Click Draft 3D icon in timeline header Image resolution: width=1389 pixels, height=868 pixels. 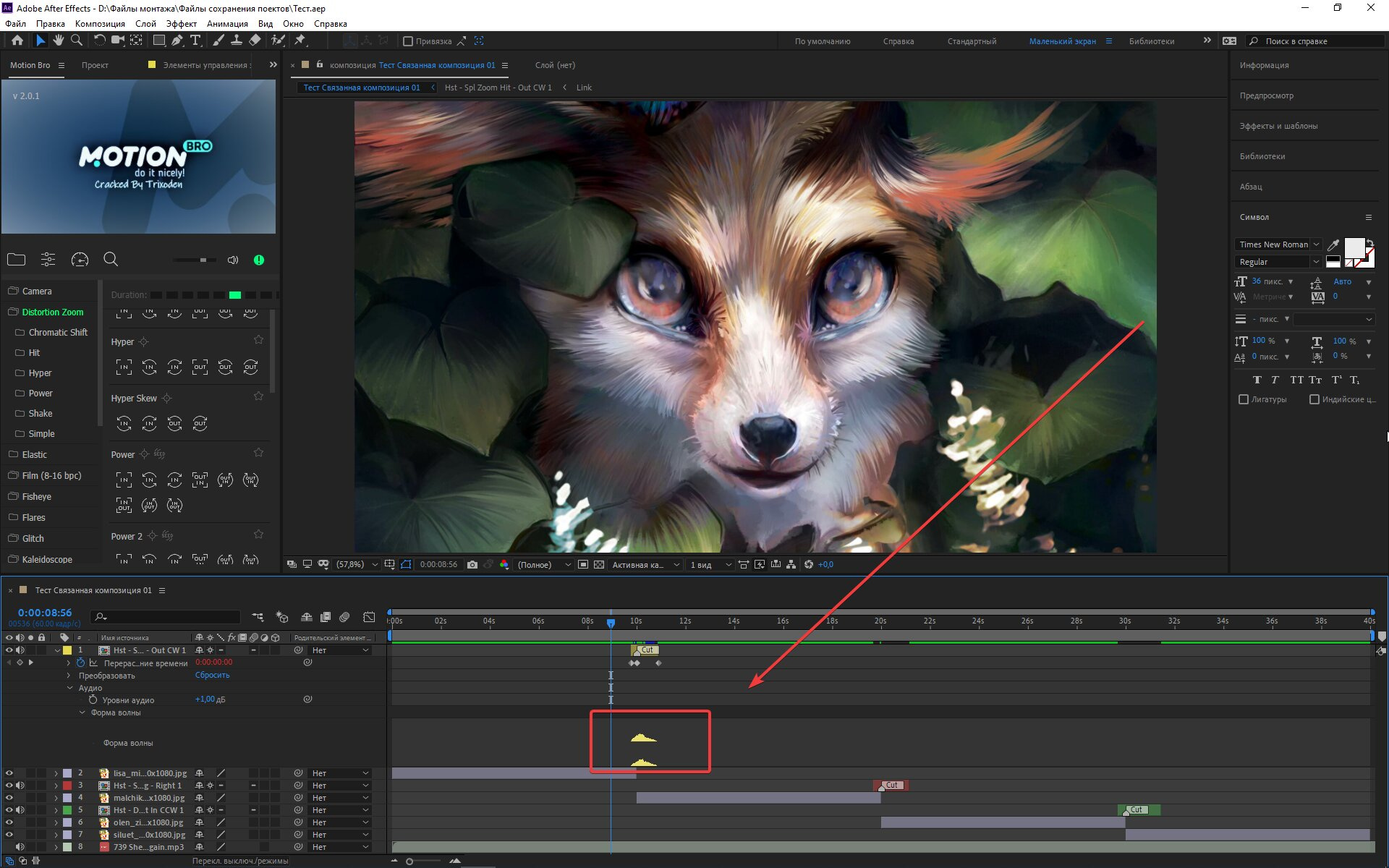point(282,617)
